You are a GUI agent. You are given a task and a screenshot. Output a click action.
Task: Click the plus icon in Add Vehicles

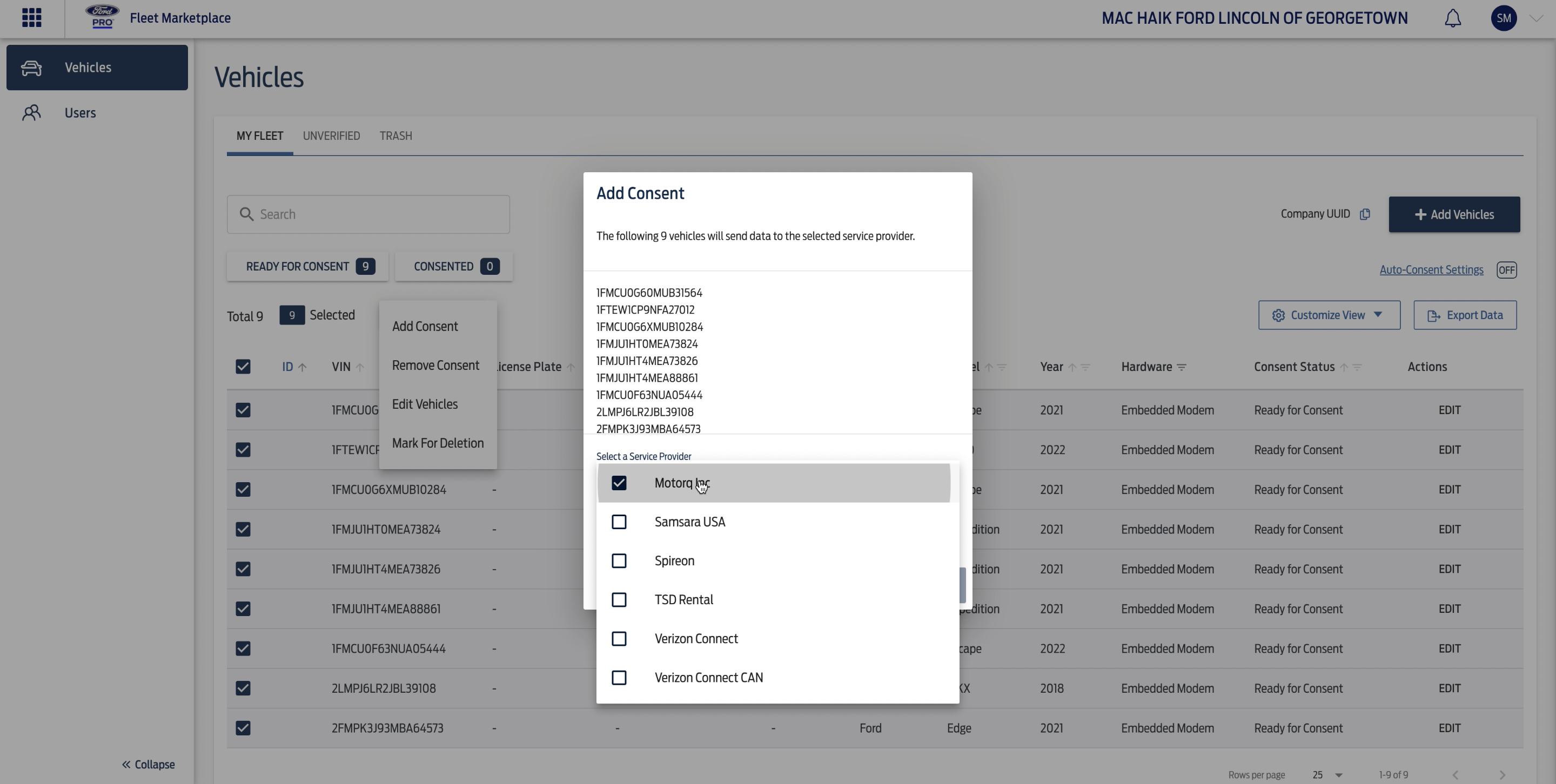1420,215
